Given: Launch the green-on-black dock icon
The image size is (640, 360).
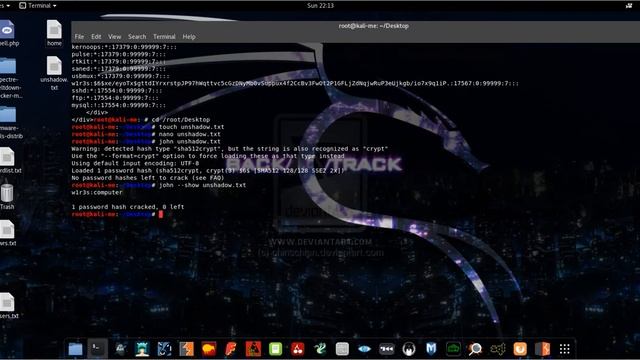Looking at the screenshot, I should click(453, 349).
